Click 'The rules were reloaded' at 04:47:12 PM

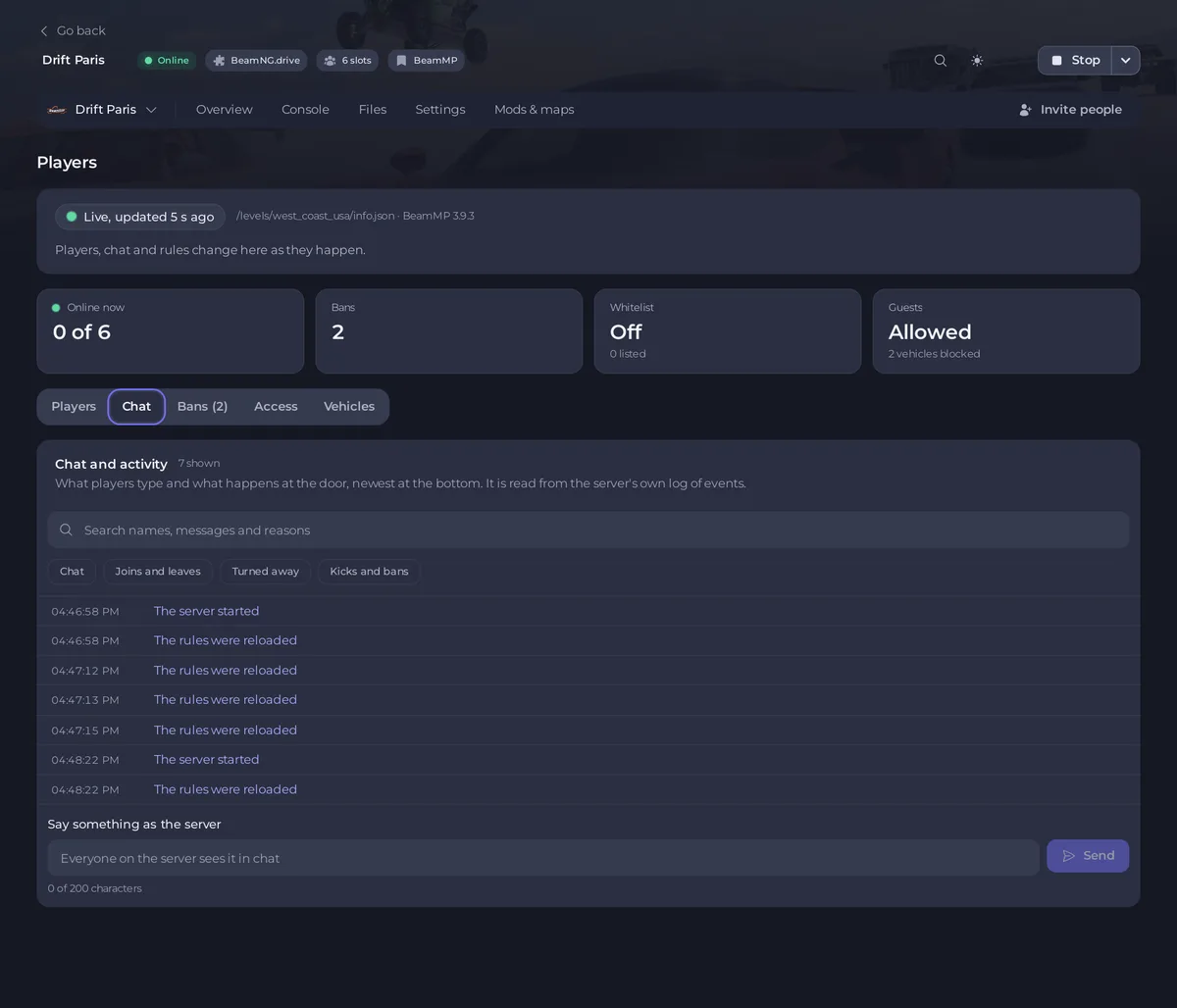(x=588, y=671)
